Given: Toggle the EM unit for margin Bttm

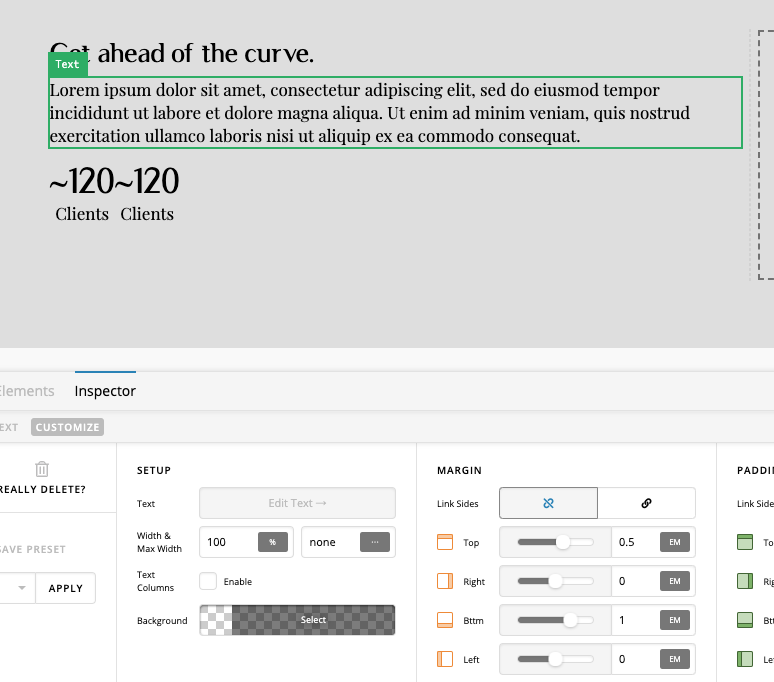Looking at the screenshot, I should tap(674, 620).
